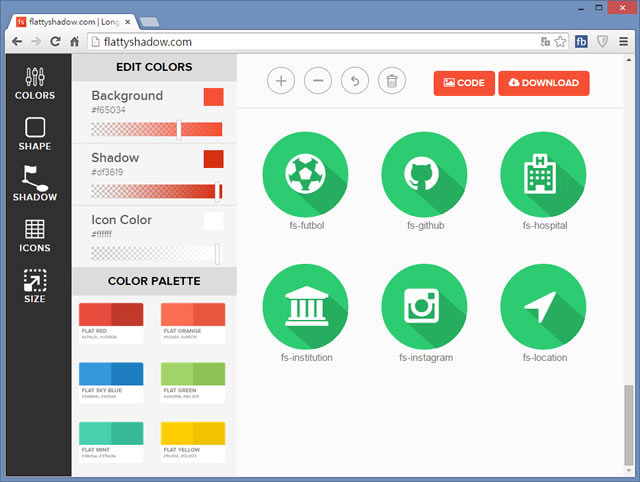Screen dimensions: 640x482
Task: Minimize the browser window
Action: click(581, 8)
